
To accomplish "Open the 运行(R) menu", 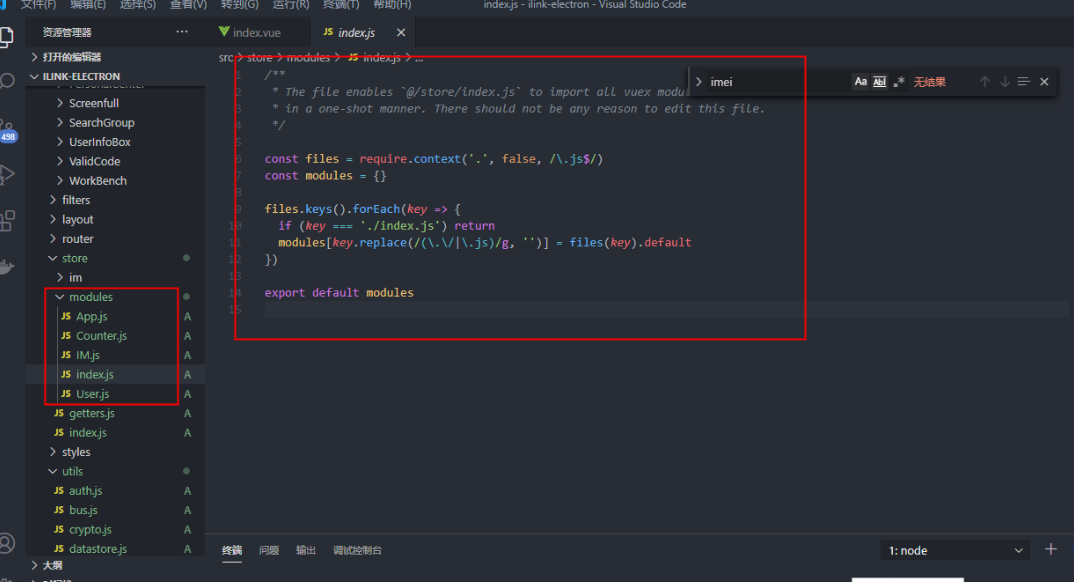I will coord(290,5).
